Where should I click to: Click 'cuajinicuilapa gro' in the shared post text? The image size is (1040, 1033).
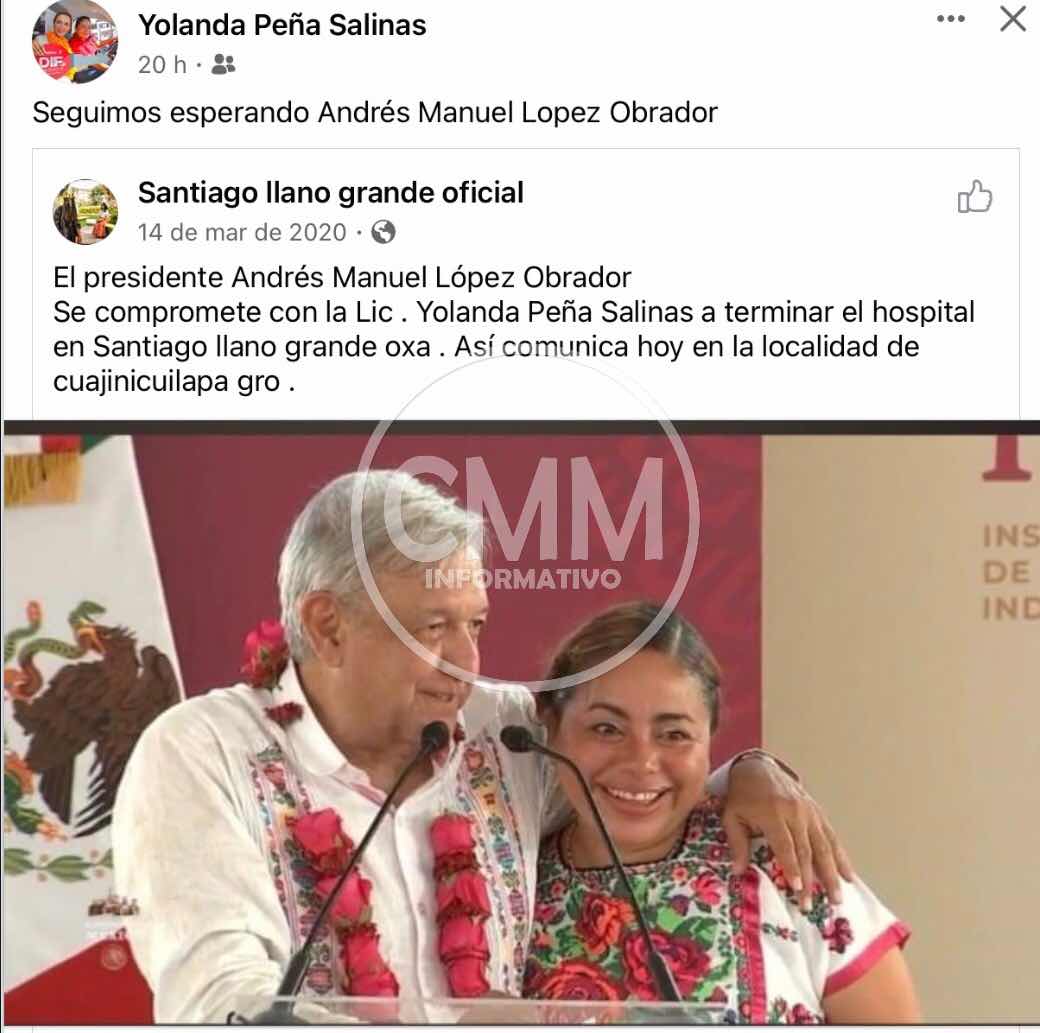(x=166, y=381)
